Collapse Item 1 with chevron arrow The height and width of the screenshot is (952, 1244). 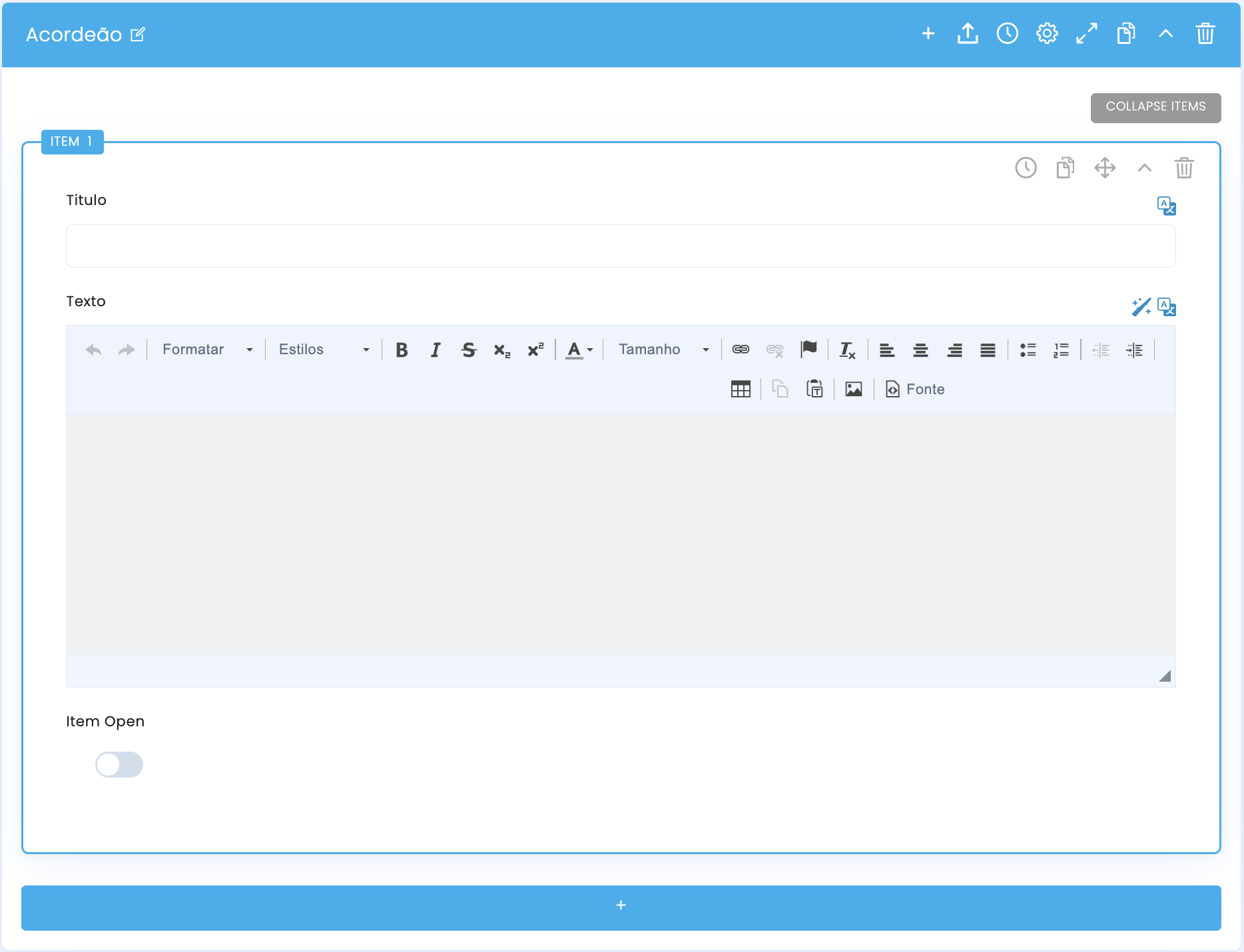pos(1145,168)
